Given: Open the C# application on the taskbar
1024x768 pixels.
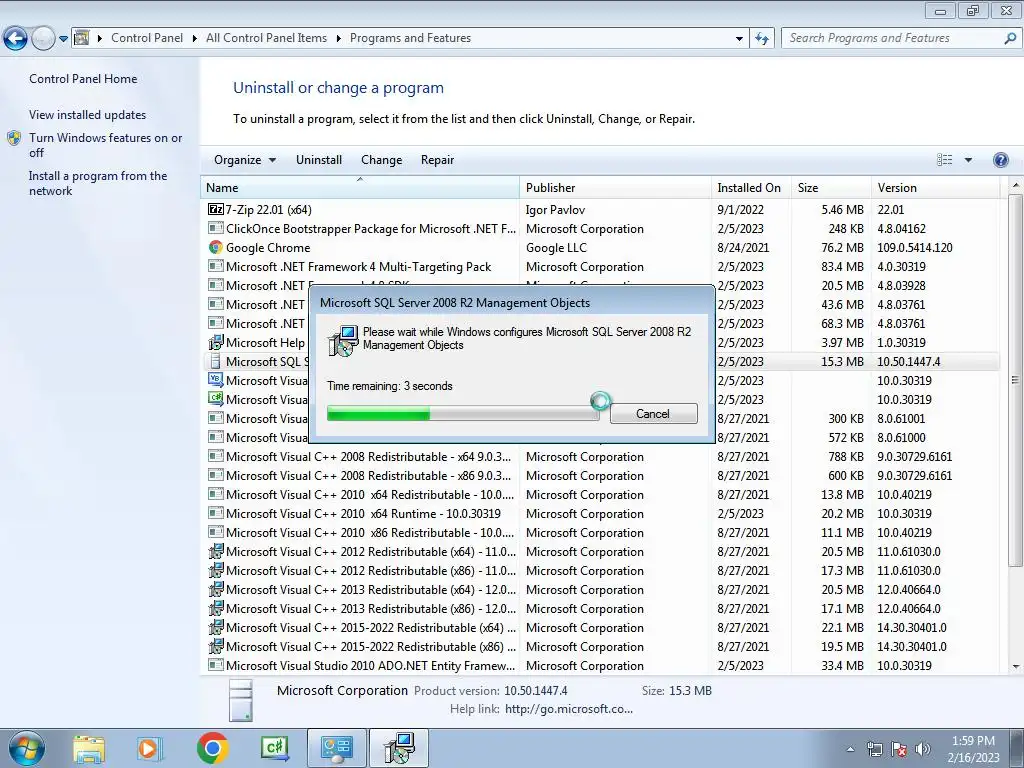Looking at the screenshot, I should pyautogui.click(x=275, y=748).
